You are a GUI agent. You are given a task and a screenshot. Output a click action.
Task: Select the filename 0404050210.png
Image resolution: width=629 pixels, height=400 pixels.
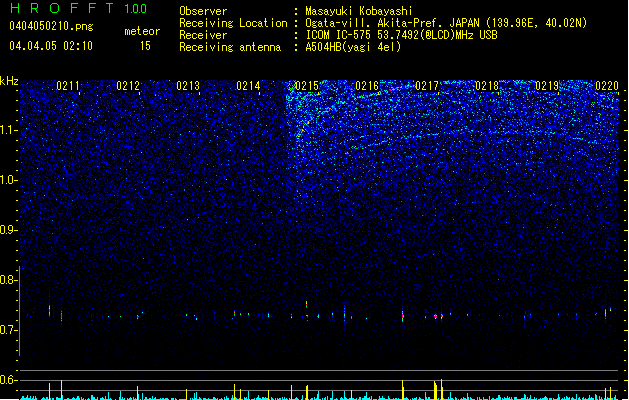point(51,26)
